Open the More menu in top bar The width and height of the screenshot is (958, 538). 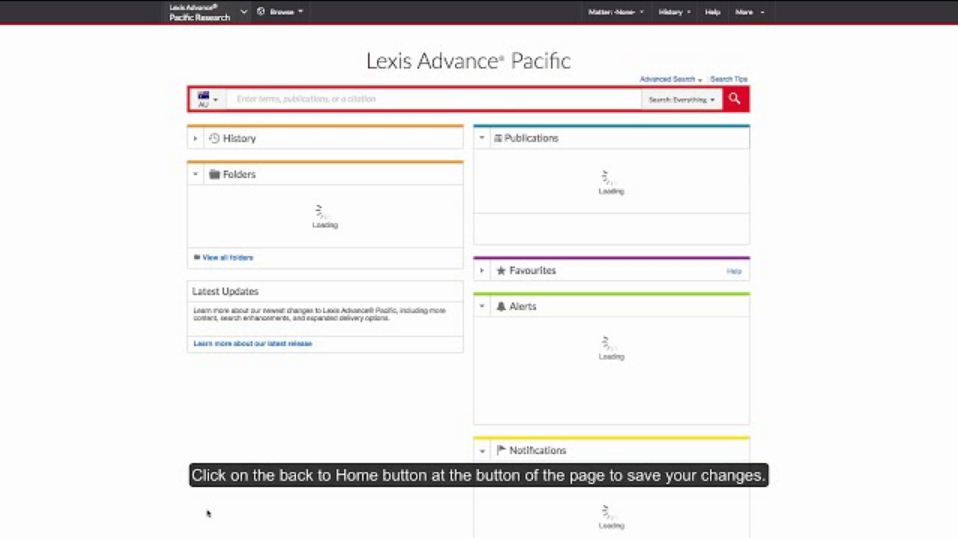(750, 12)
